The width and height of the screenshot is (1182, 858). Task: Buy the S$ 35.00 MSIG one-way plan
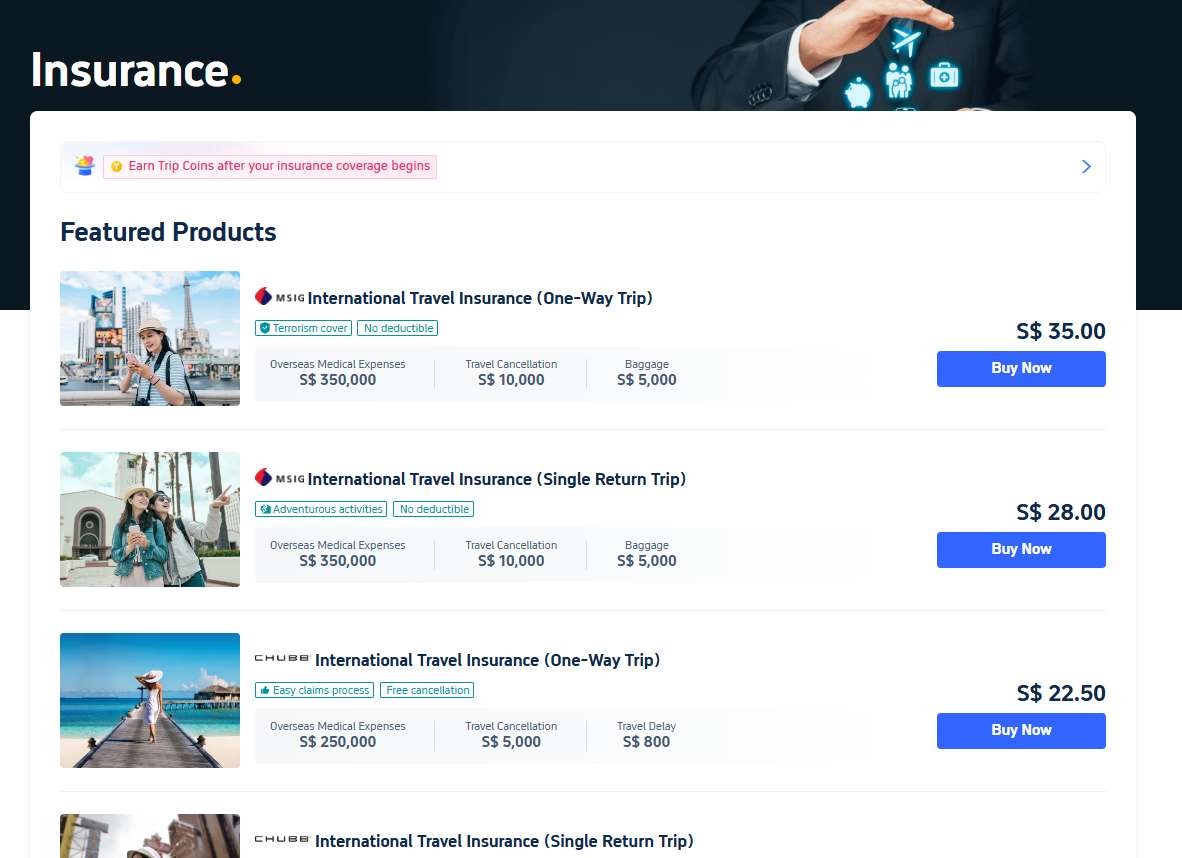pos(1020,368)
